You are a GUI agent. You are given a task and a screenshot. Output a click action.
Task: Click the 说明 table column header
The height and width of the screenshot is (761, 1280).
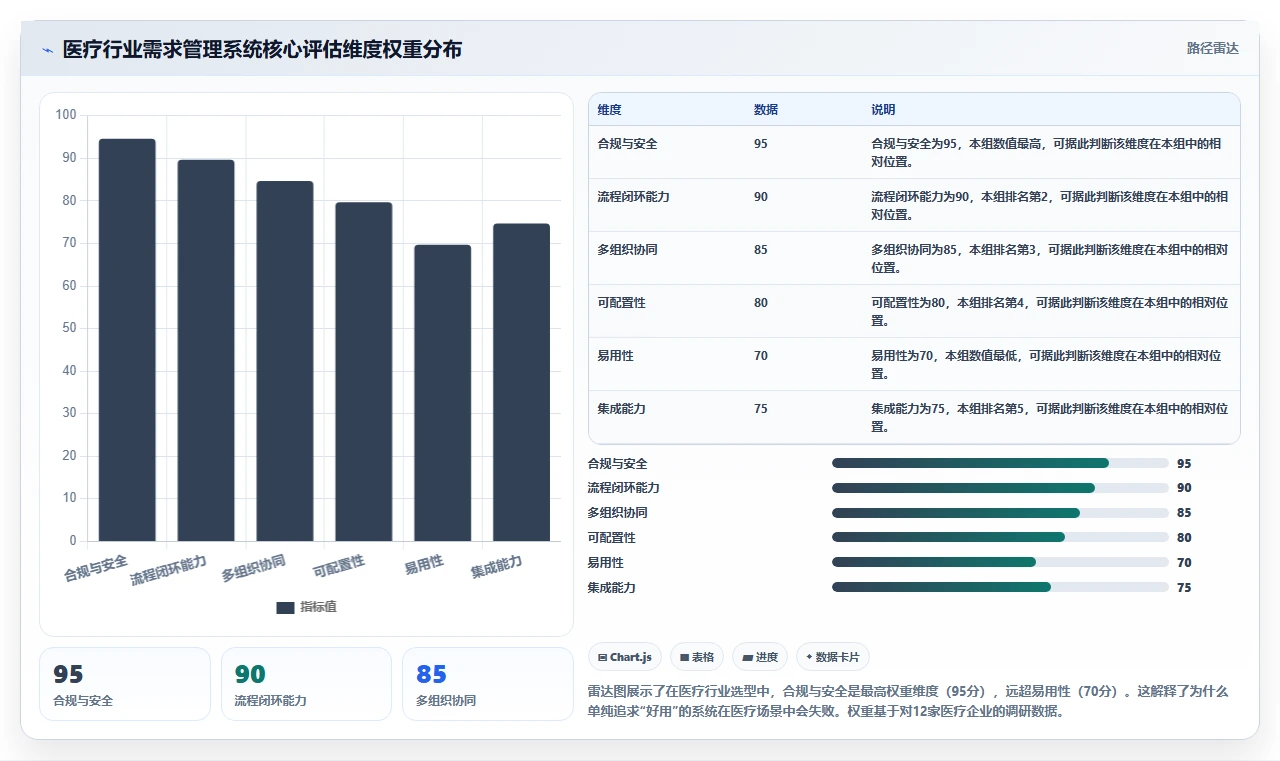point(883,109)
